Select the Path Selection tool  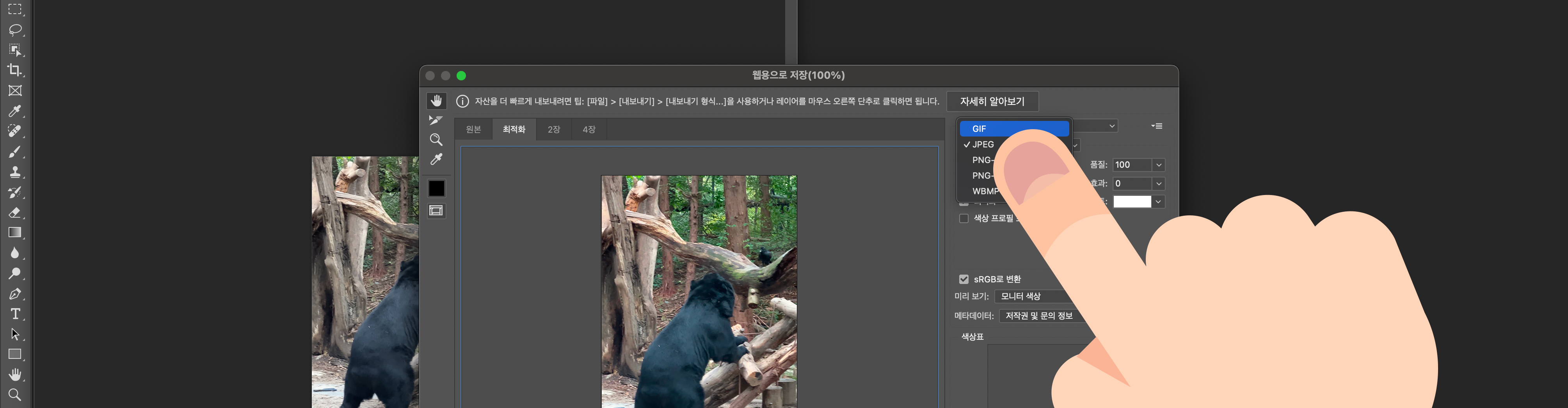14,334
